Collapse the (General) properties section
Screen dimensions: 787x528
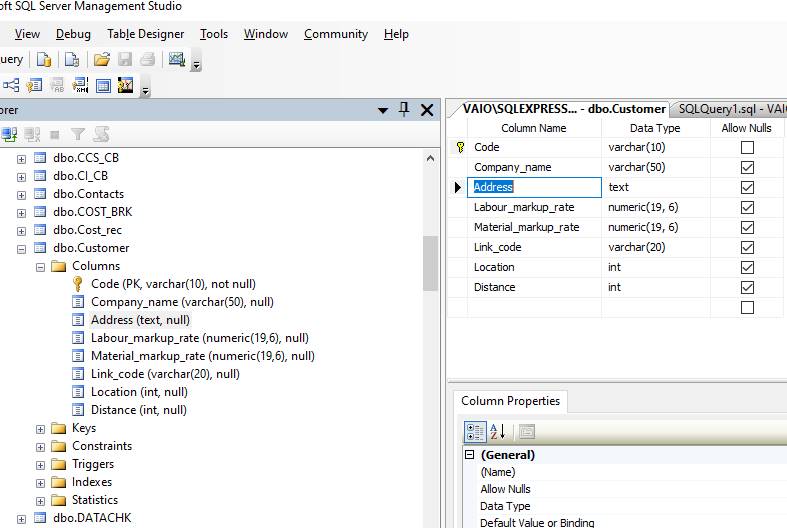click(x=469, y=455)
